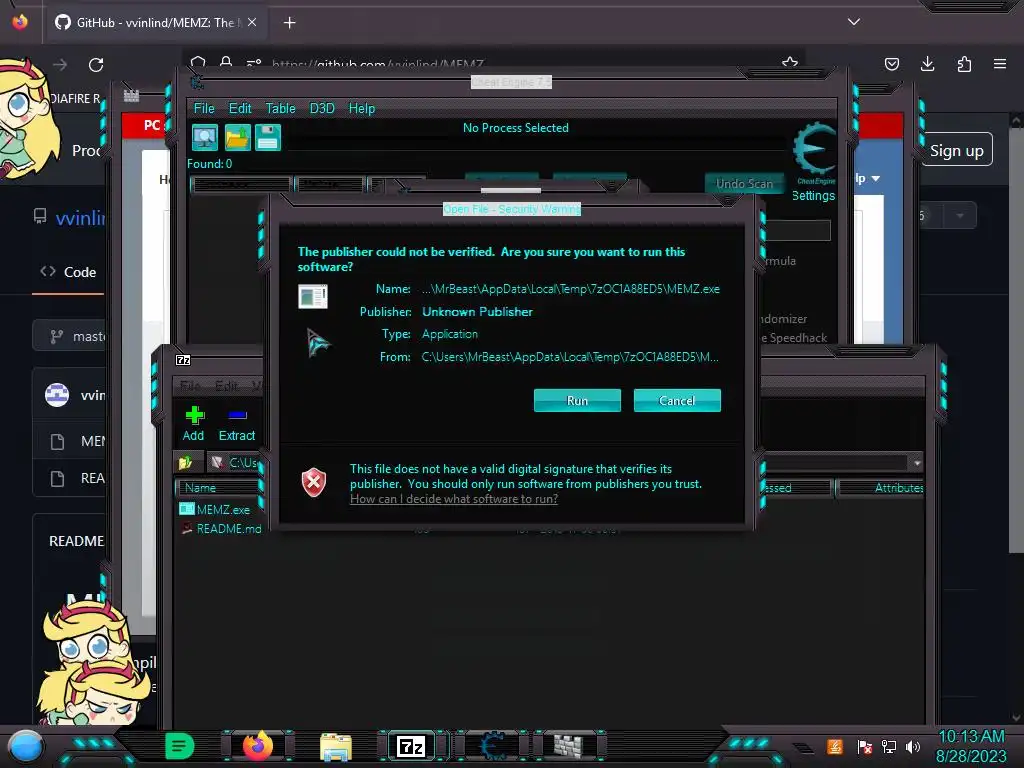Screen dimensions: 1024x768
Task: Open Cheat Engine File menu
Action: (x=204, y=108)
